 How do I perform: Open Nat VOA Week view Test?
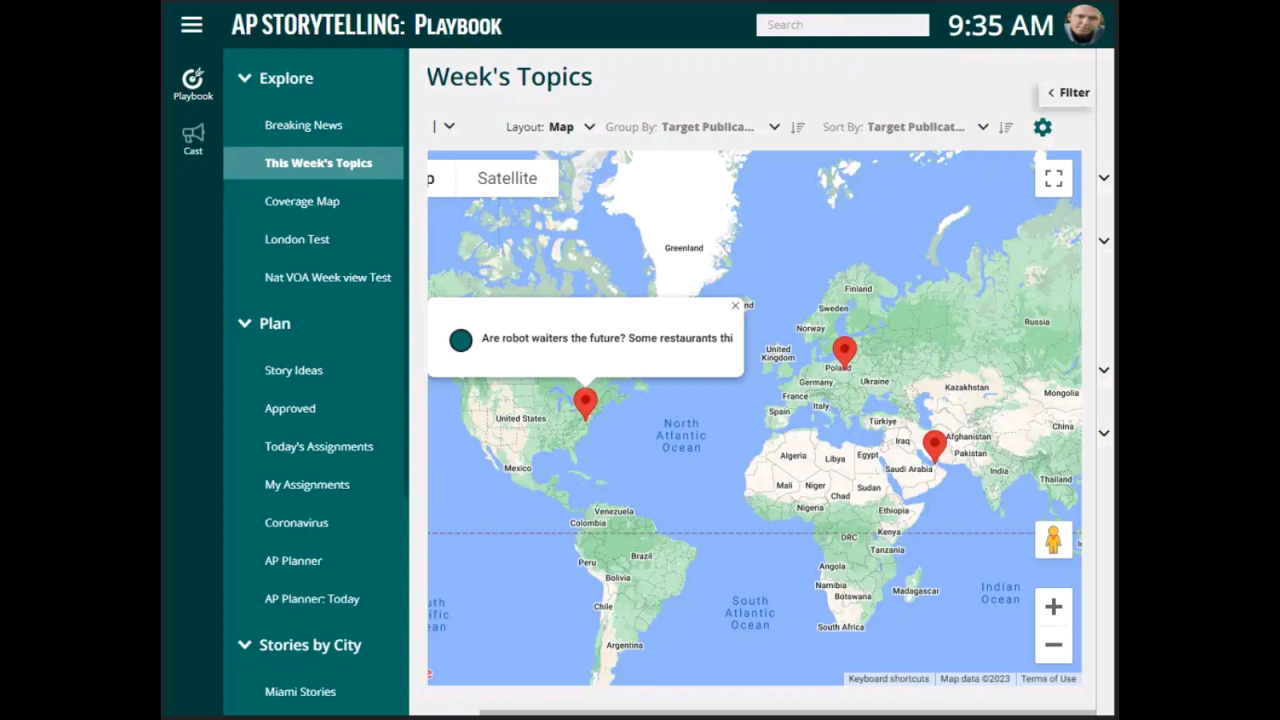point(328,277)
